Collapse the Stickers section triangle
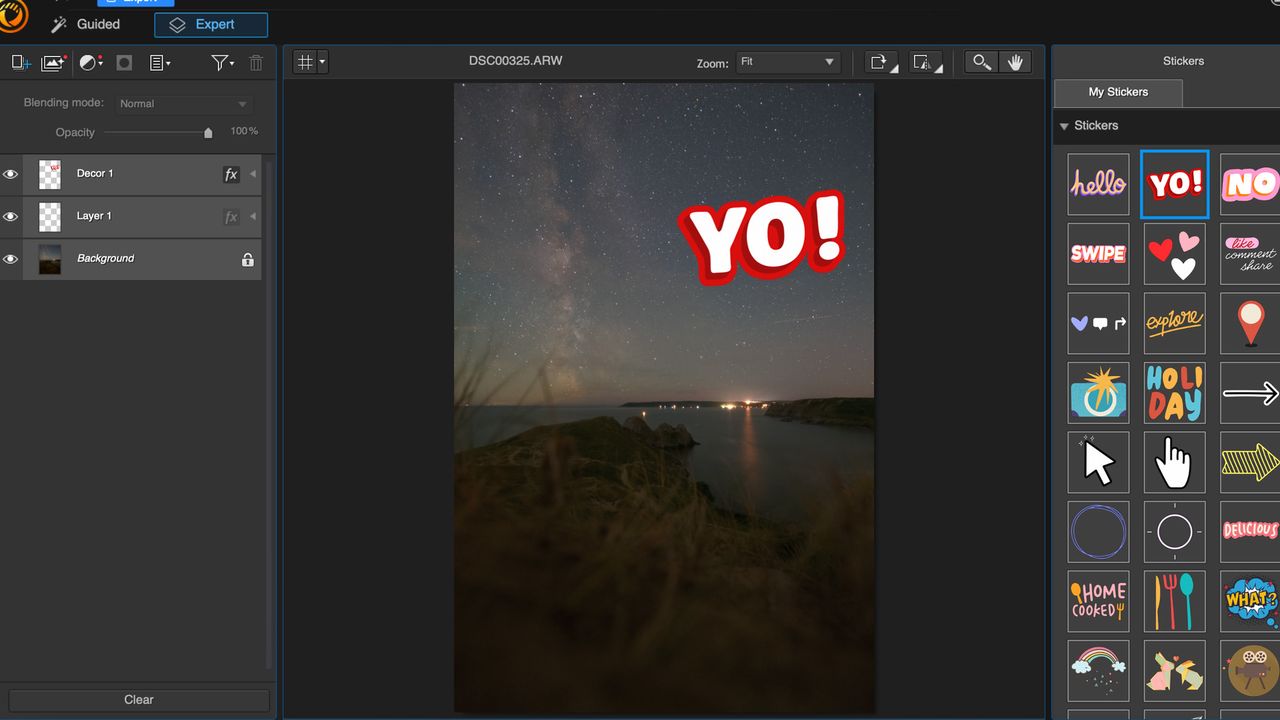1280x720 pixels. coord(1064,126)
